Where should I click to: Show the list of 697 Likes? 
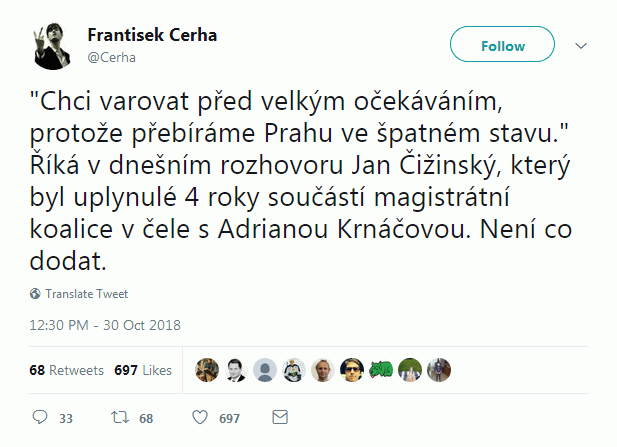click(x=143, y=370)
